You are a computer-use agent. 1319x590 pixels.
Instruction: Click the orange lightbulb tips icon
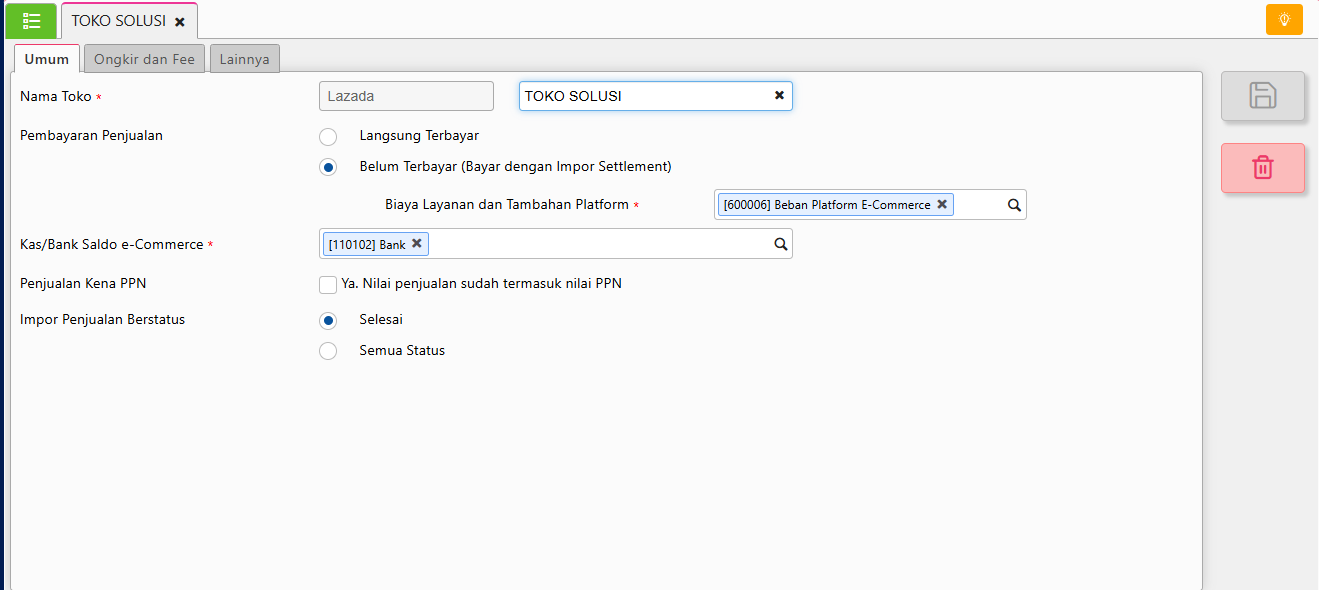pyautogui.click(x=1284, y=20)
